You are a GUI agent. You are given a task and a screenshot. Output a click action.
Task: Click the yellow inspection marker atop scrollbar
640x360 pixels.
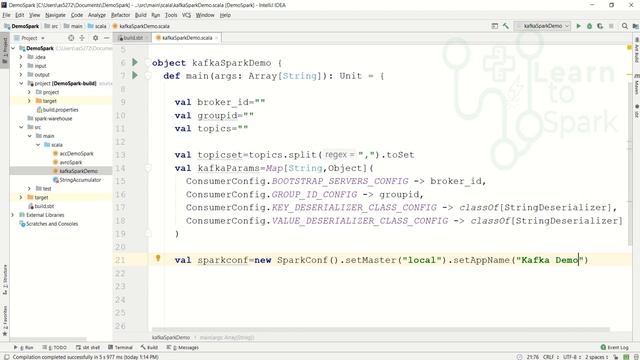(x=629, y=48)
